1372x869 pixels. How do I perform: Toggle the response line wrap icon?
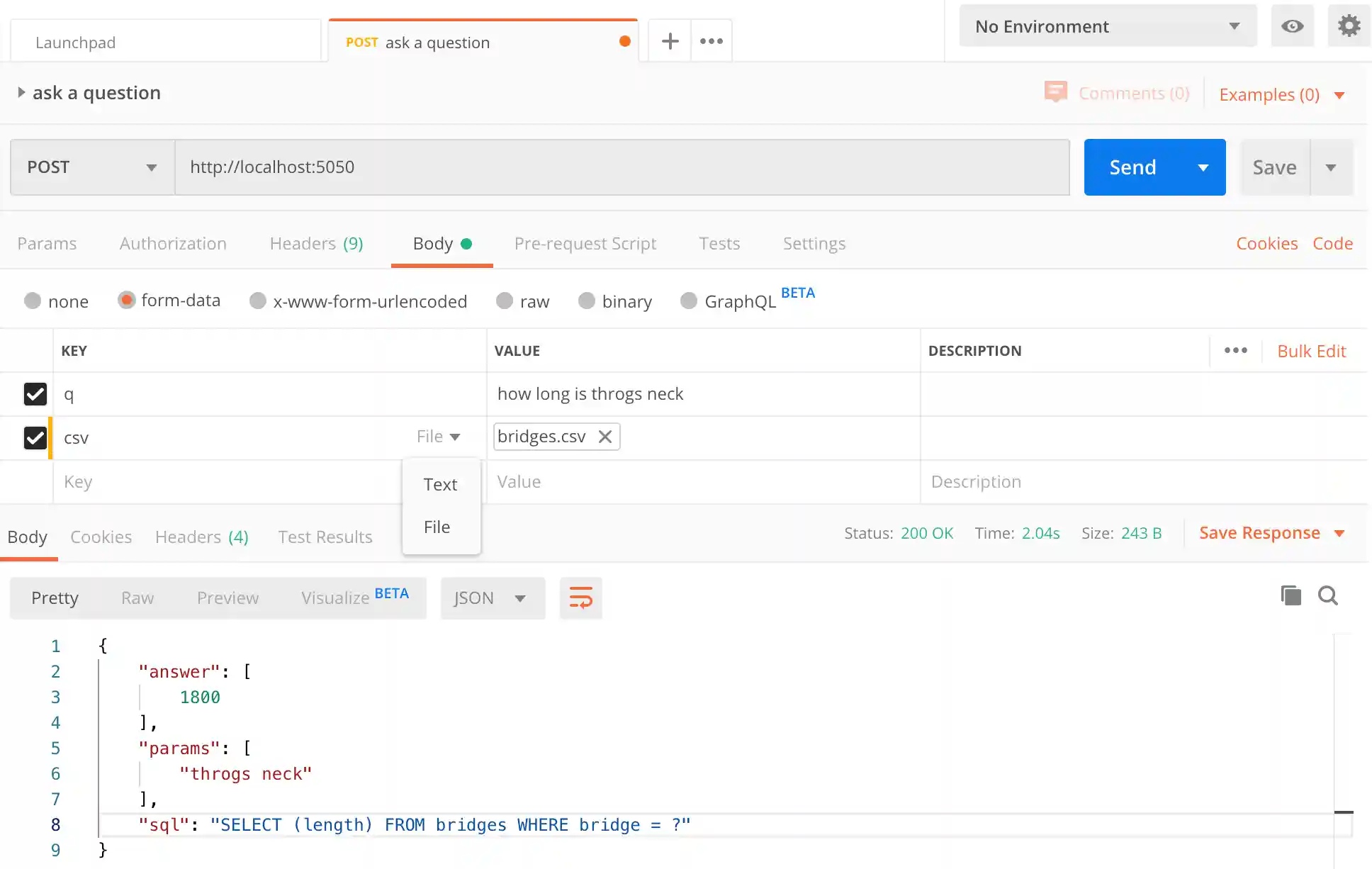pyautogui.click(x=580, y=598)
